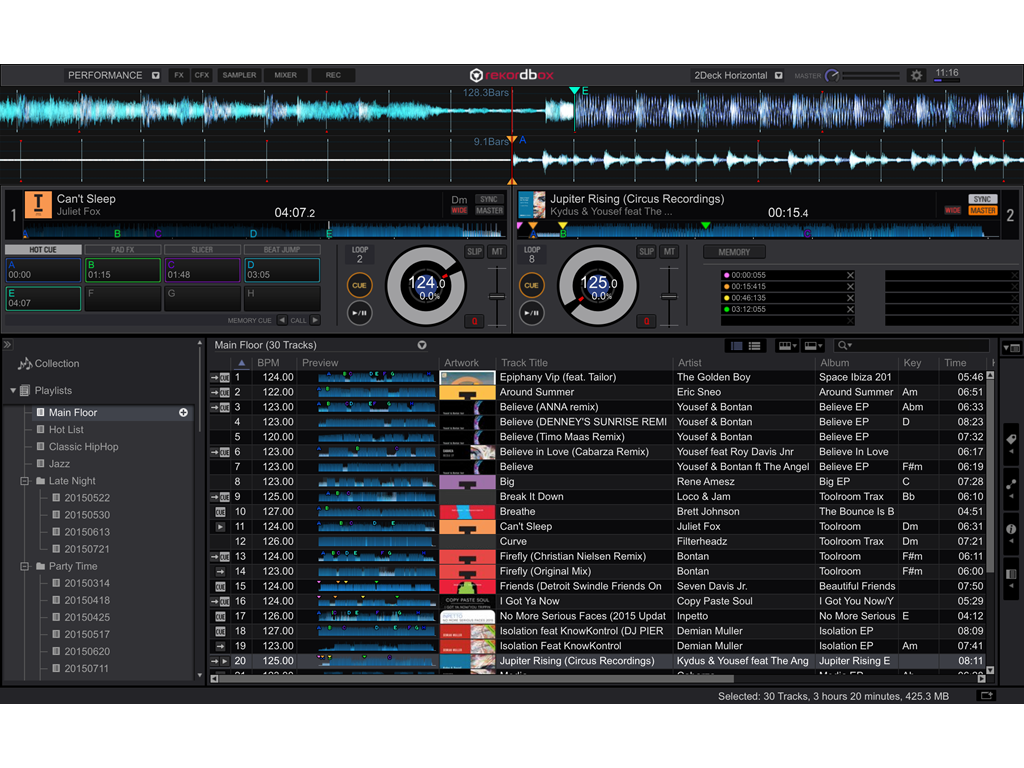The height and width of the screenshot is (768, 1024).
Task: Open the info icon in right sidebar
Action: click(x=1011, y=529)
